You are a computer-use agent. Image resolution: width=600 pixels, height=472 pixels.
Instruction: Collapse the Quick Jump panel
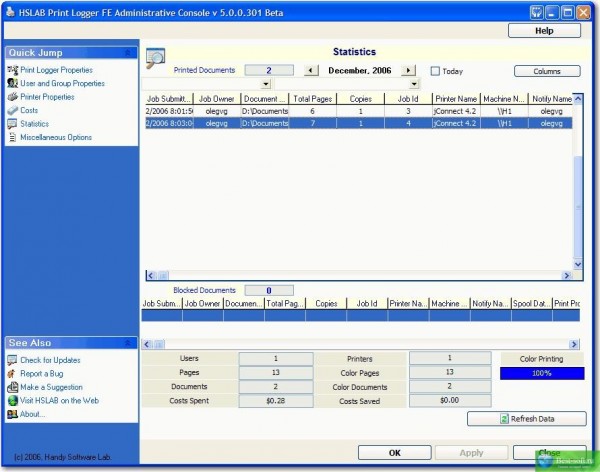point(128,52)
